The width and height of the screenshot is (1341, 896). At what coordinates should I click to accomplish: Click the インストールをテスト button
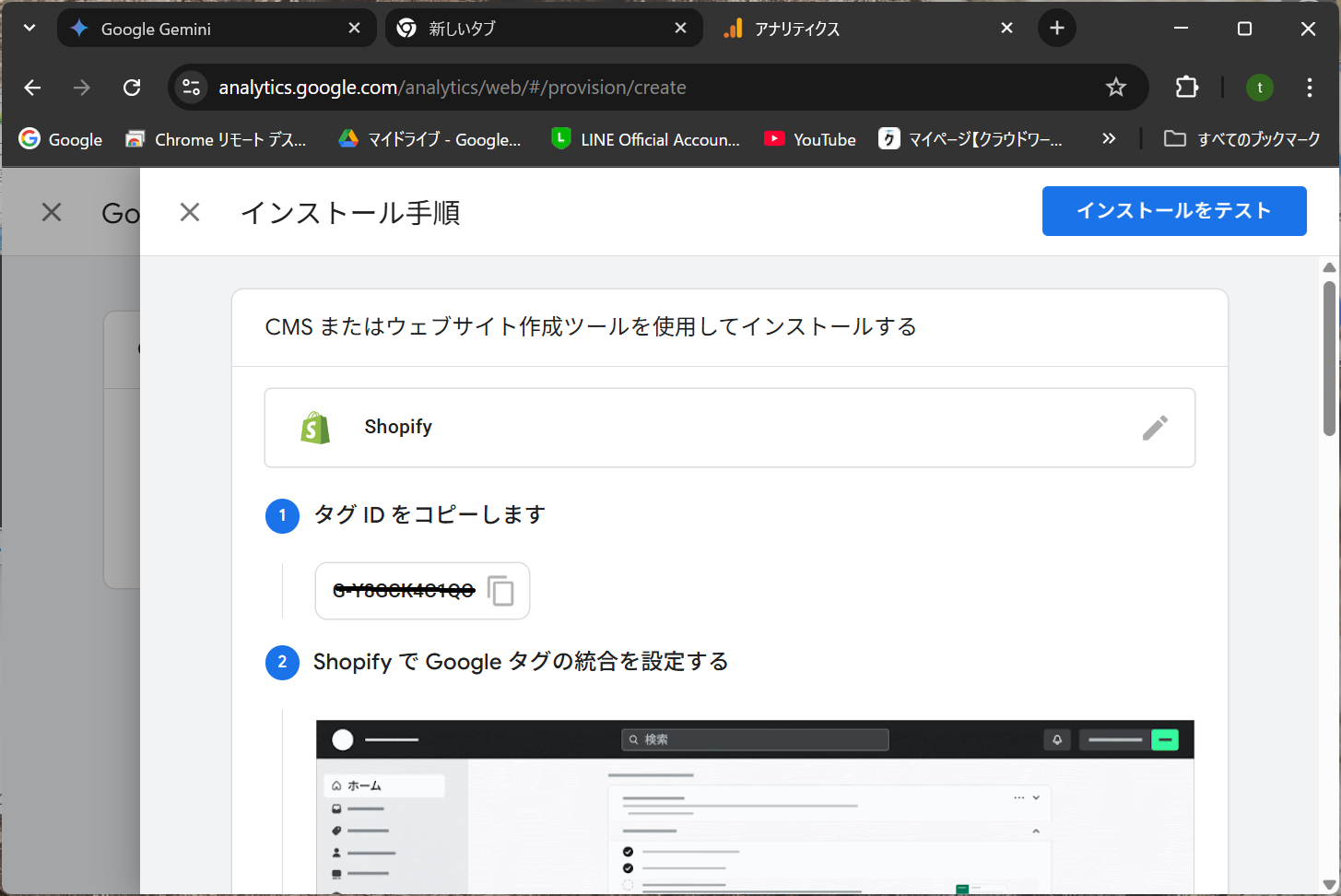pos(1174,211)
